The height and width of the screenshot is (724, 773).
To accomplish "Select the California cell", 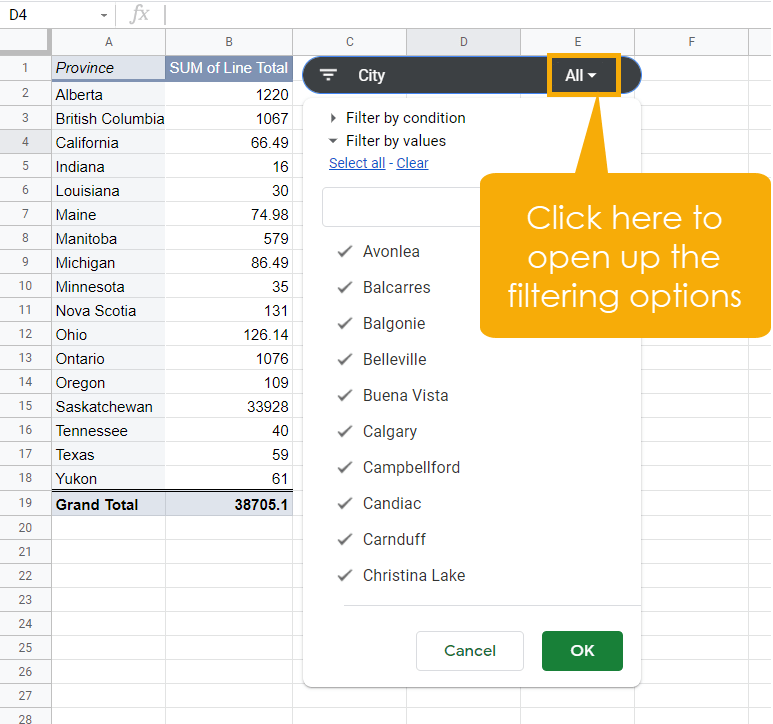I will click(108, 142).
